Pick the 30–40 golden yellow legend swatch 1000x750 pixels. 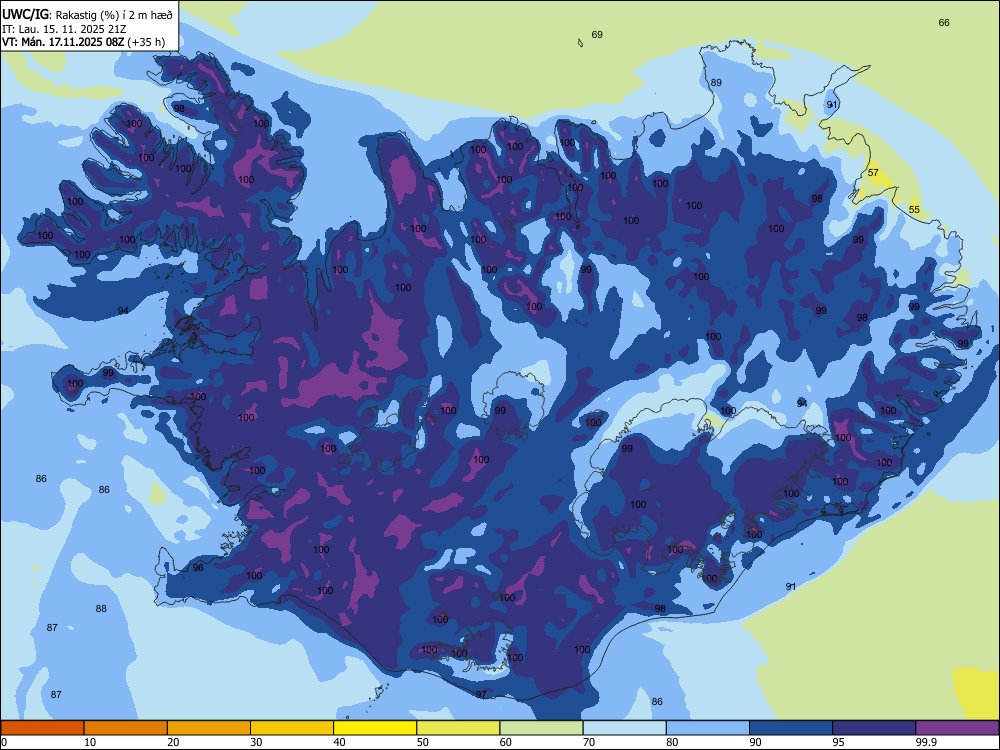point(292,728)
